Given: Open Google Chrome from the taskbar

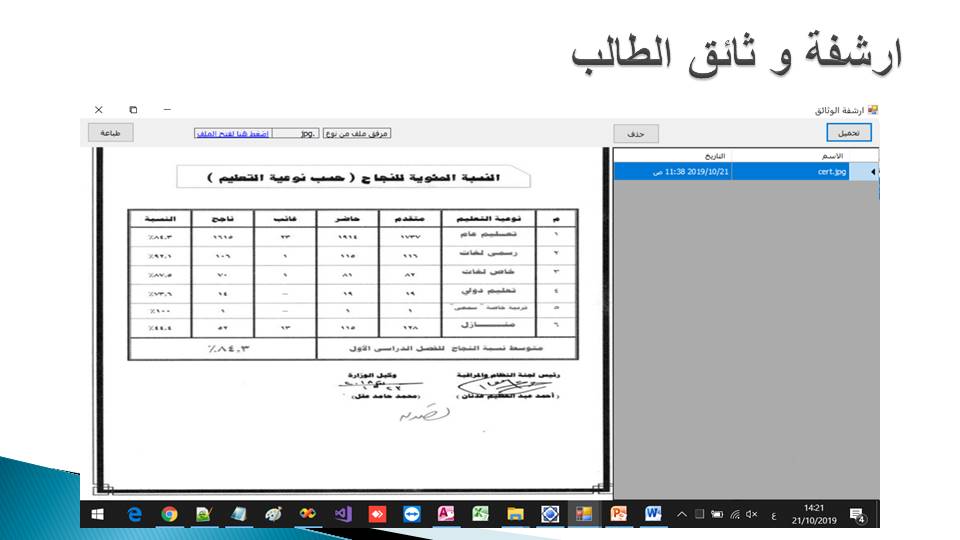Looking at the screenshot, I should click(169, 514).
